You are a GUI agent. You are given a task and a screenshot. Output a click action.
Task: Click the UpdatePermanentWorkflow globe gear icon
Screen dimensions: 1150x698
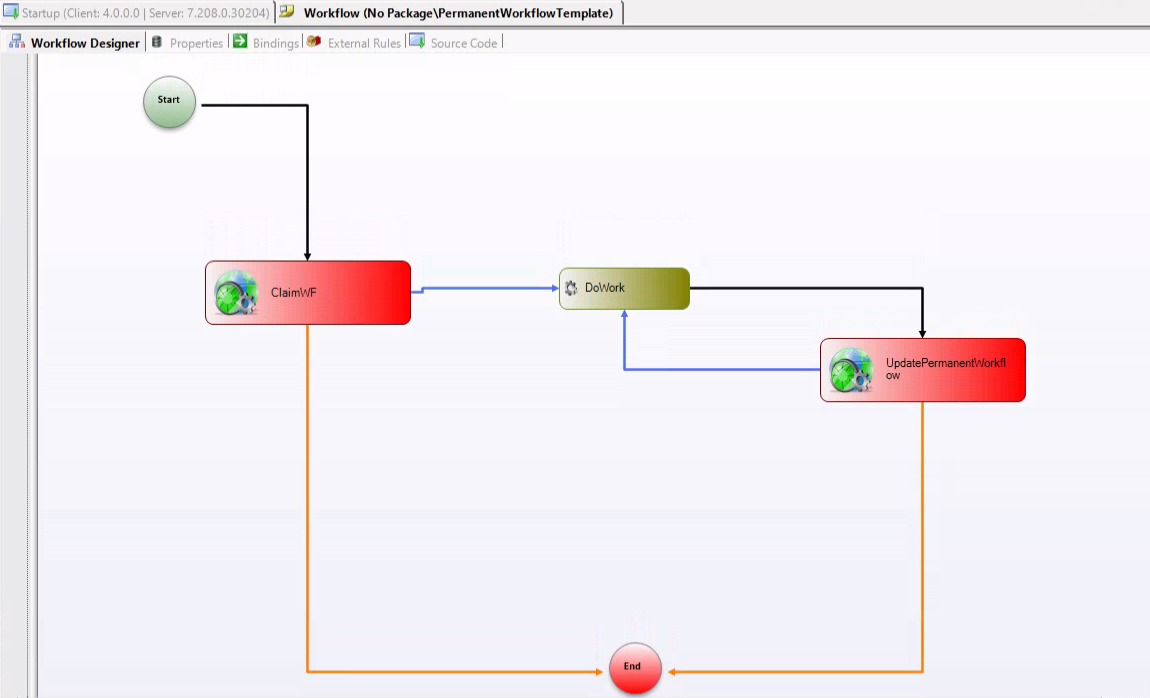pos(851,370)
